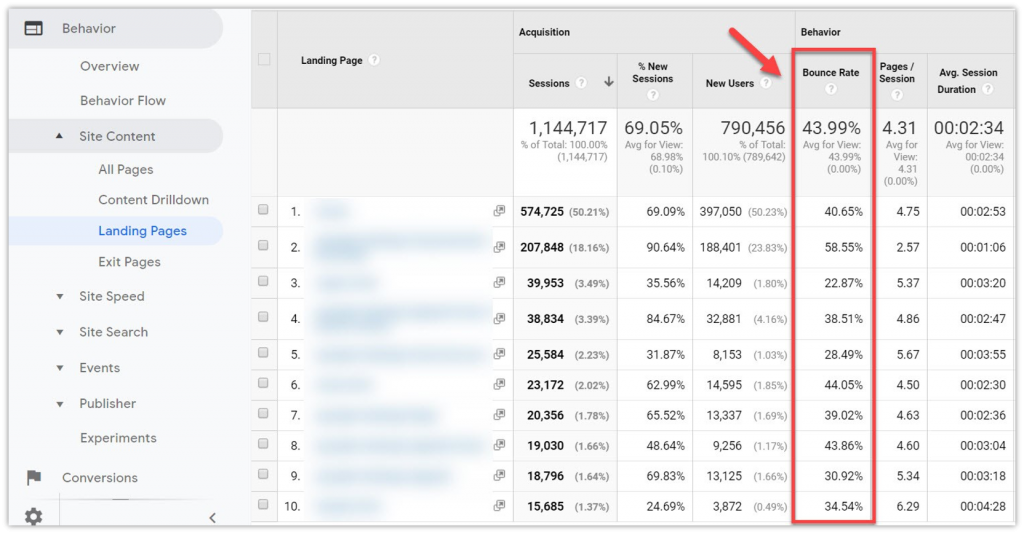The height and width of the screenshot is (534, 1024).
Task: Click row 1 bounce rate 40.65%
Action: [x=843, y=212]
